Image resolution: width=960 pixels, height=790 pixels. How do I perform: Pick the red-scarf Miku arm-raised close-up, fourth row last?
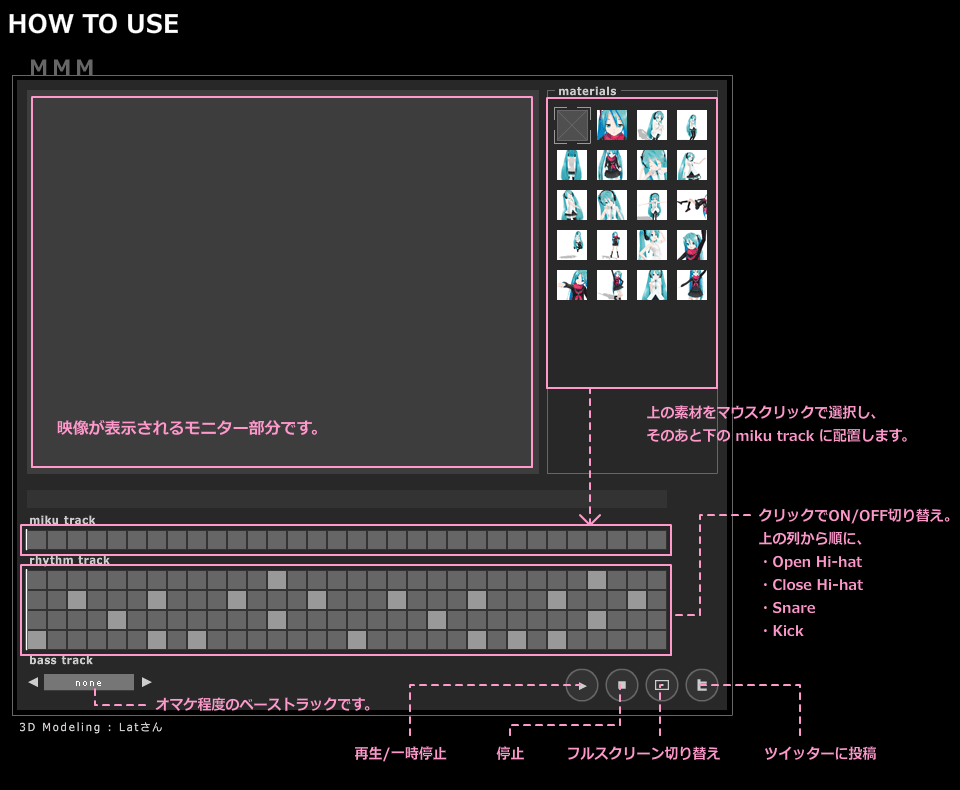point(692,245)
